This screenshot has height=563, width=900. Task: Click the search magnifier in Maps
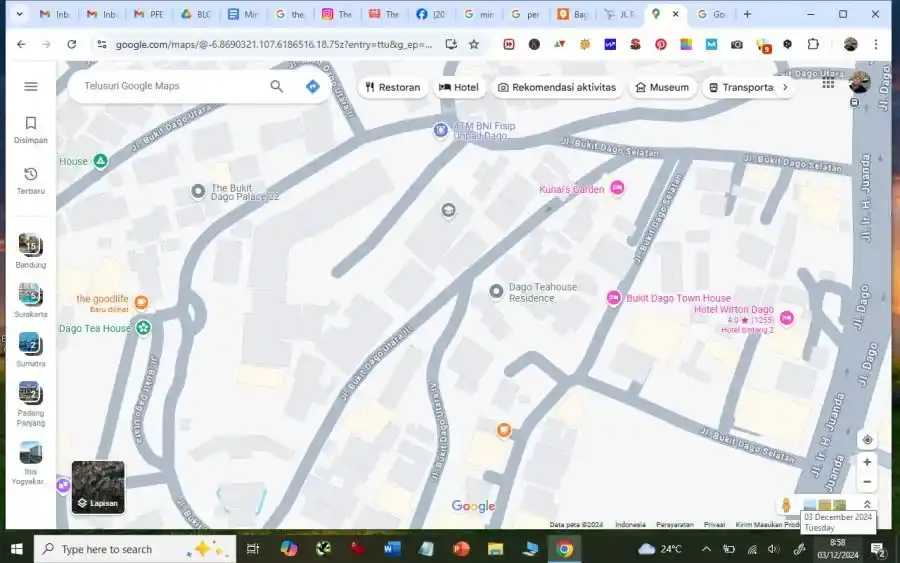pyautogui.click(x=277, y=86)
